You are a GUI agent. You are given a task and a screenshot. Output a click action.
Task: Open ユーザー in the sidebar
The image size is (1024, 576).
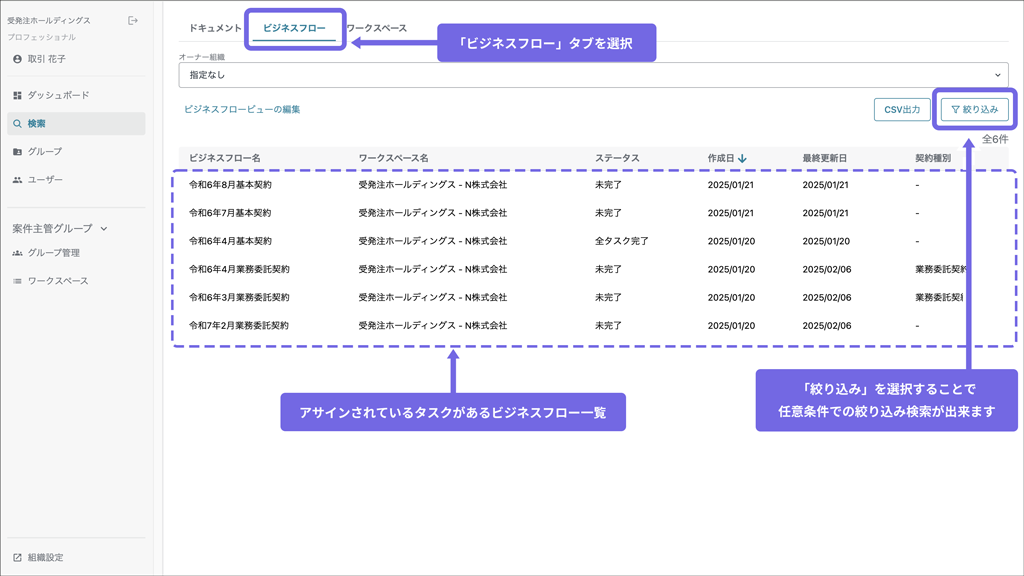tap(76, 180)
